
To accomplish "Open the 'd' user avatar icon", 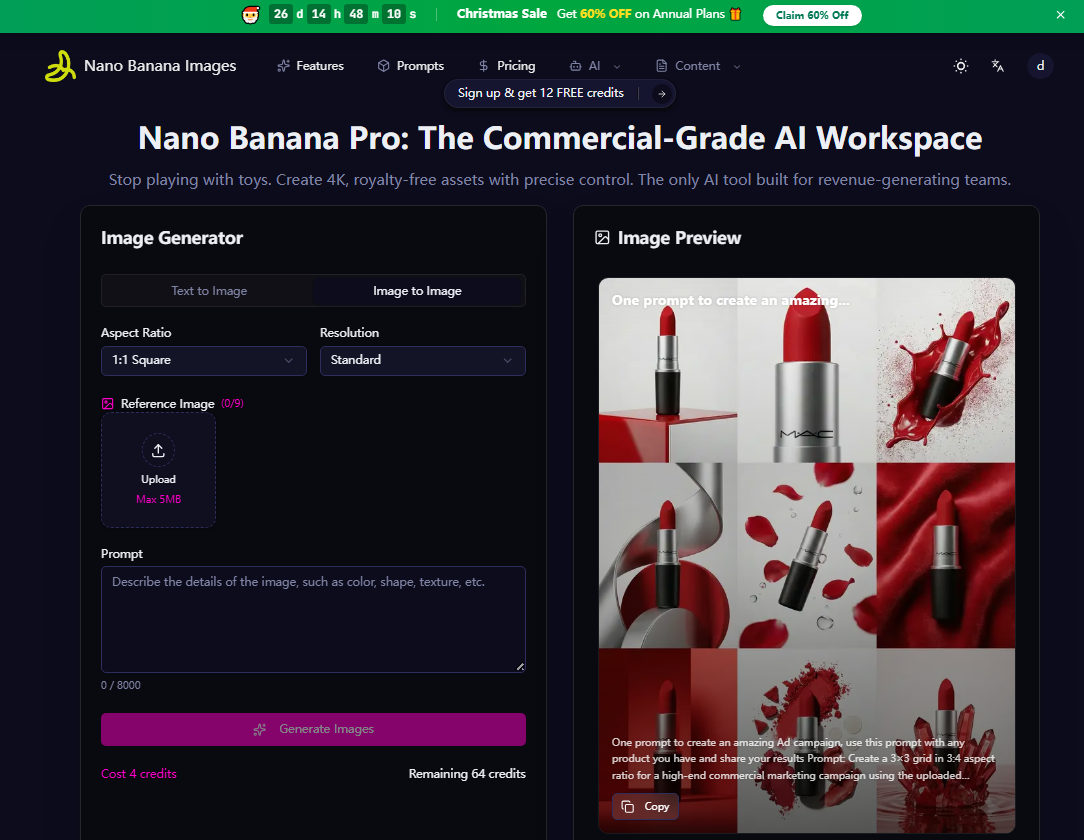I will [1040, 66].
